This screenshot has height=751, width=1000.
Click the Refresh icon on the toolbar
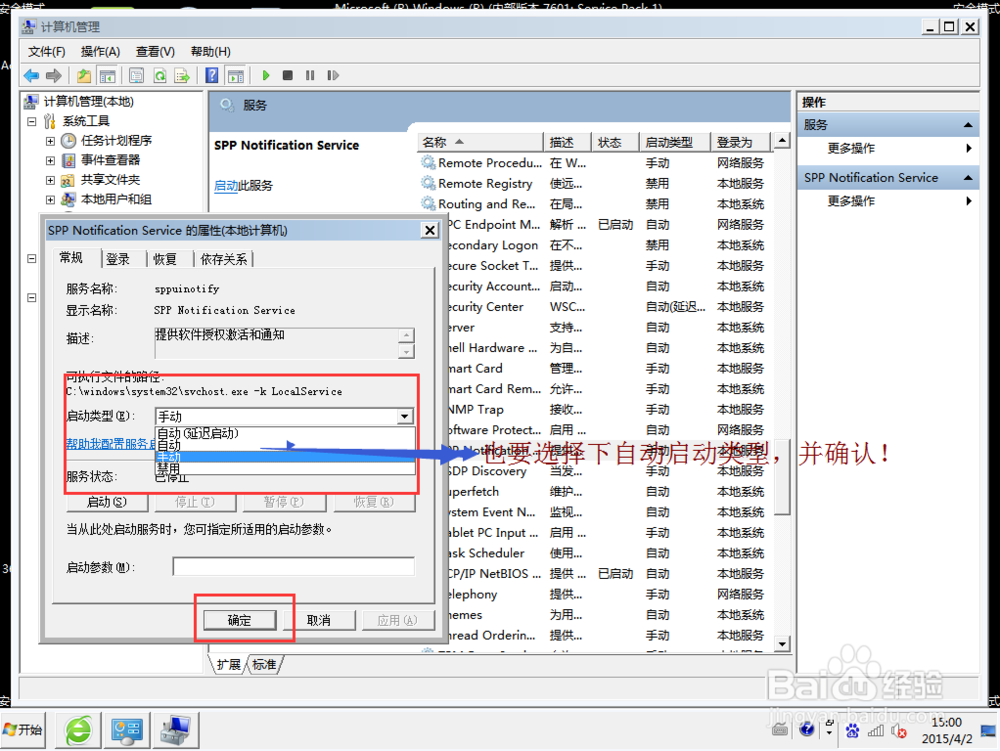(160, 75)
